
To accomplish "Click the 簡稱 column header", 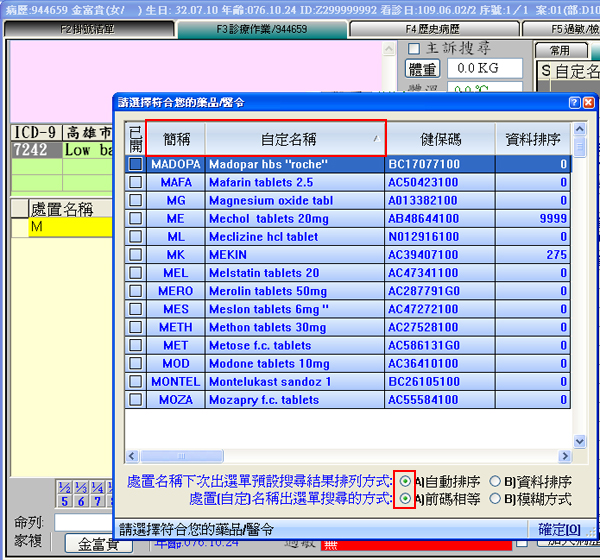I will [x=175, y=139].
